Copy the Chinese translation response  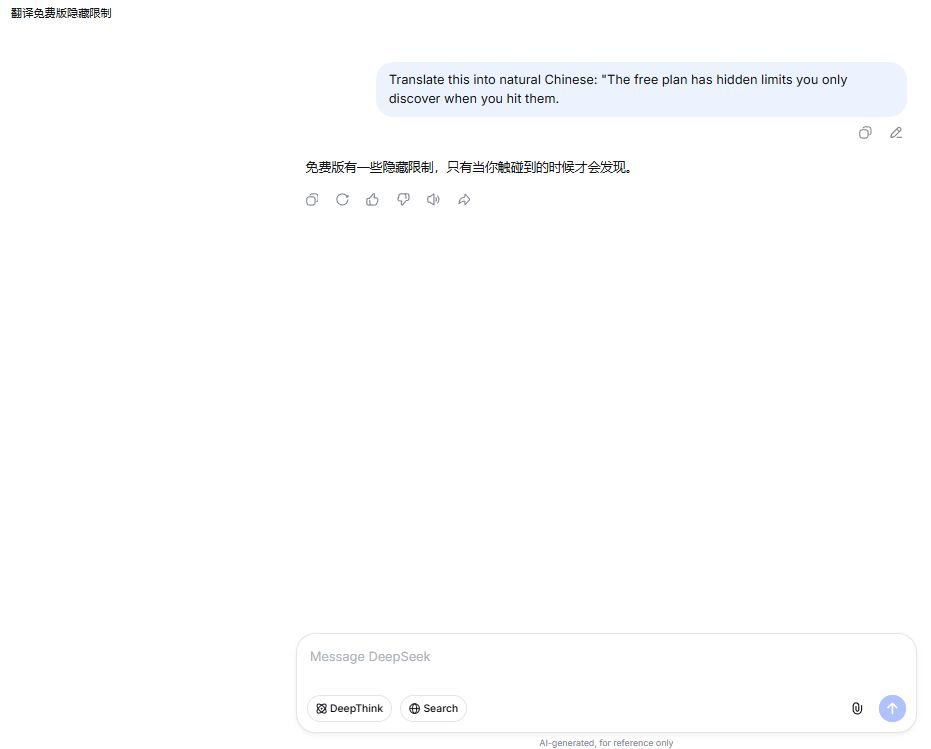tap(312, 200)
